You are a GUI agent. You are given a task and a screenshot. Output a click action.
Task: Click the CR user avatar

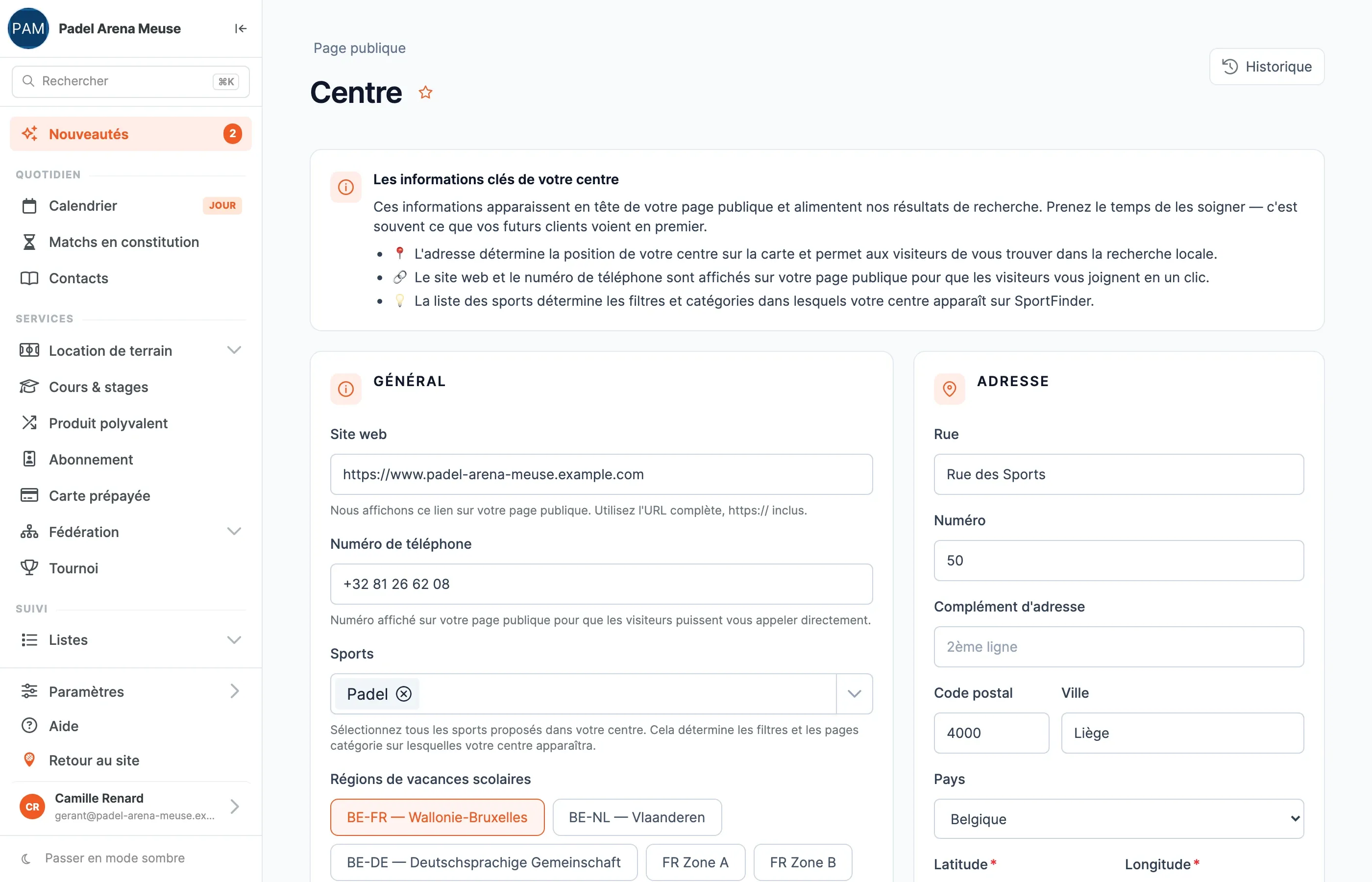pyautogui.click(x=32, y=807)
